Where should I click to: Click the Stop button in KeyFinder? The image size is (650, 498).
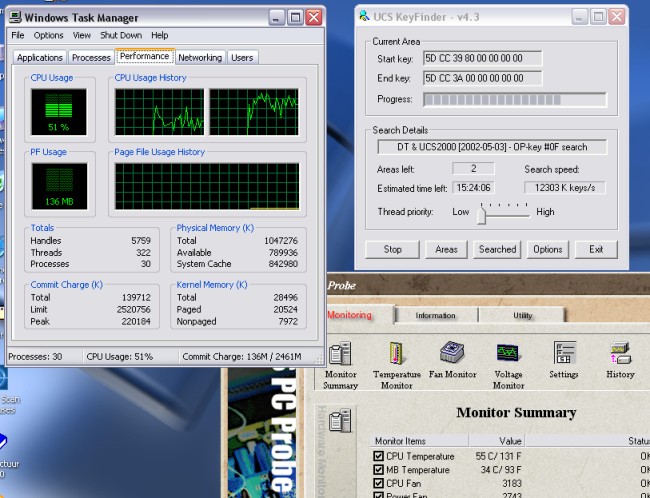tap(392, 249)
